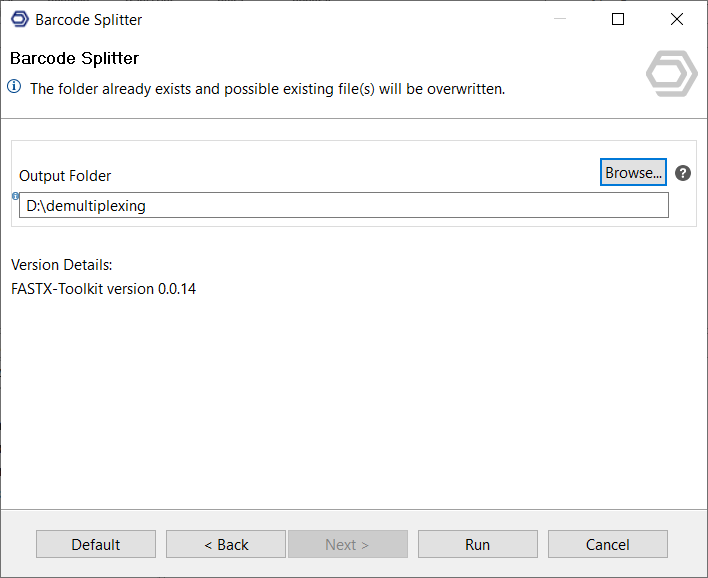Click the small info decorator beside the path field
The image size is (708, 578).
coord(15,196)
